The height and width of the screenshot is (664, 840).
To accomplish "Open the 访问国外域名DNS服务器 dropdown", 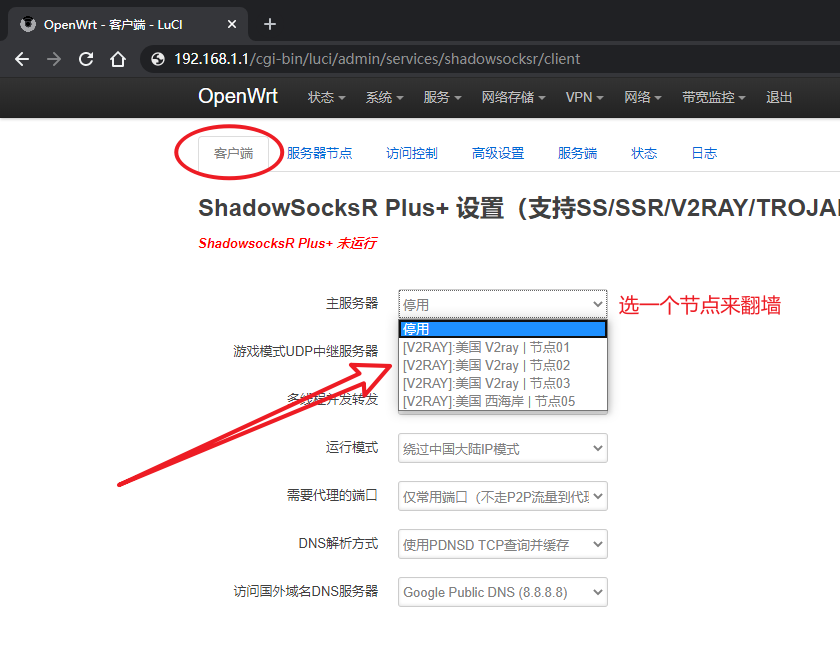I will point(502,592).
